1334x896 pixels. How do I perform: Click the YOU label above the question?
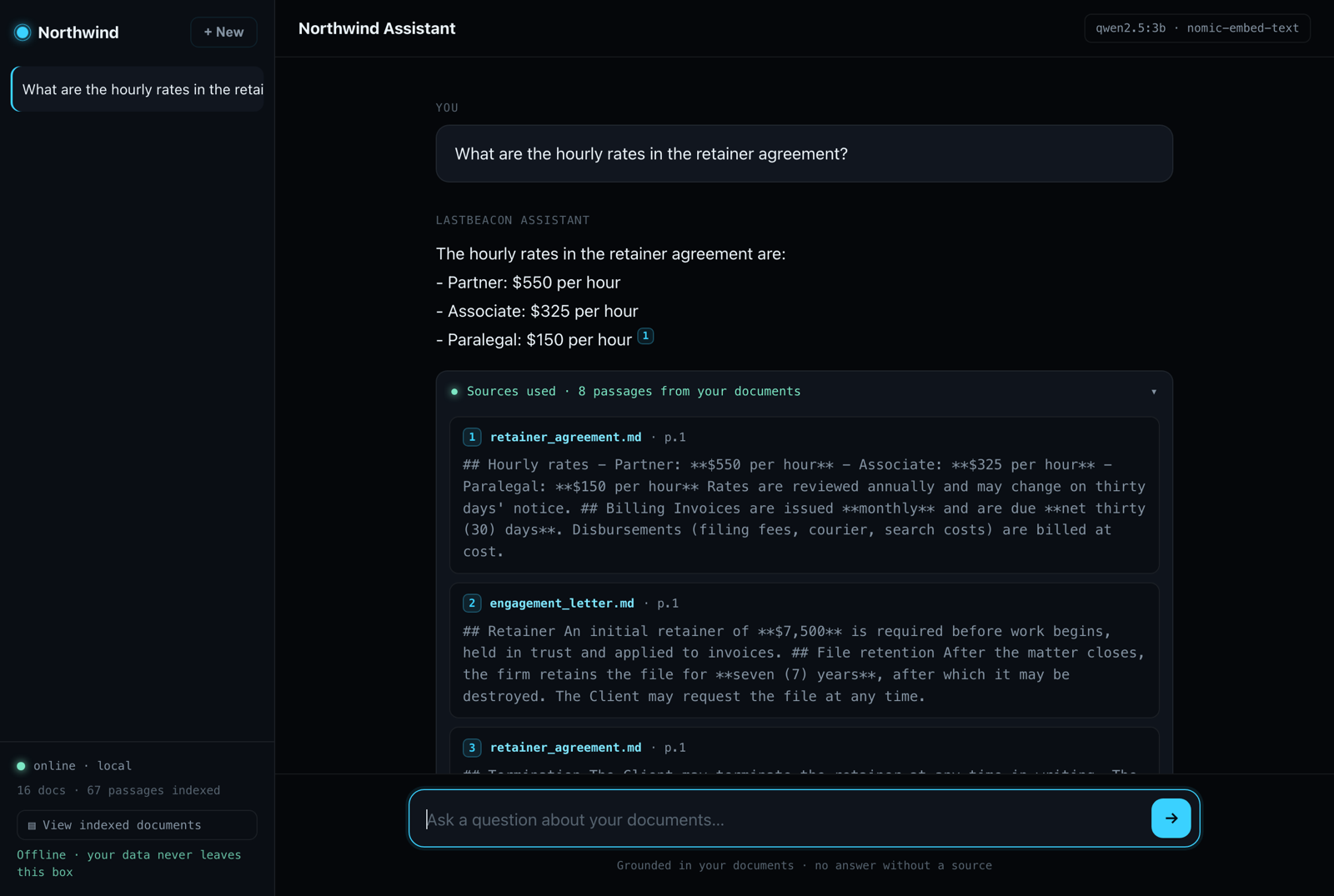(x=447, y=108)
